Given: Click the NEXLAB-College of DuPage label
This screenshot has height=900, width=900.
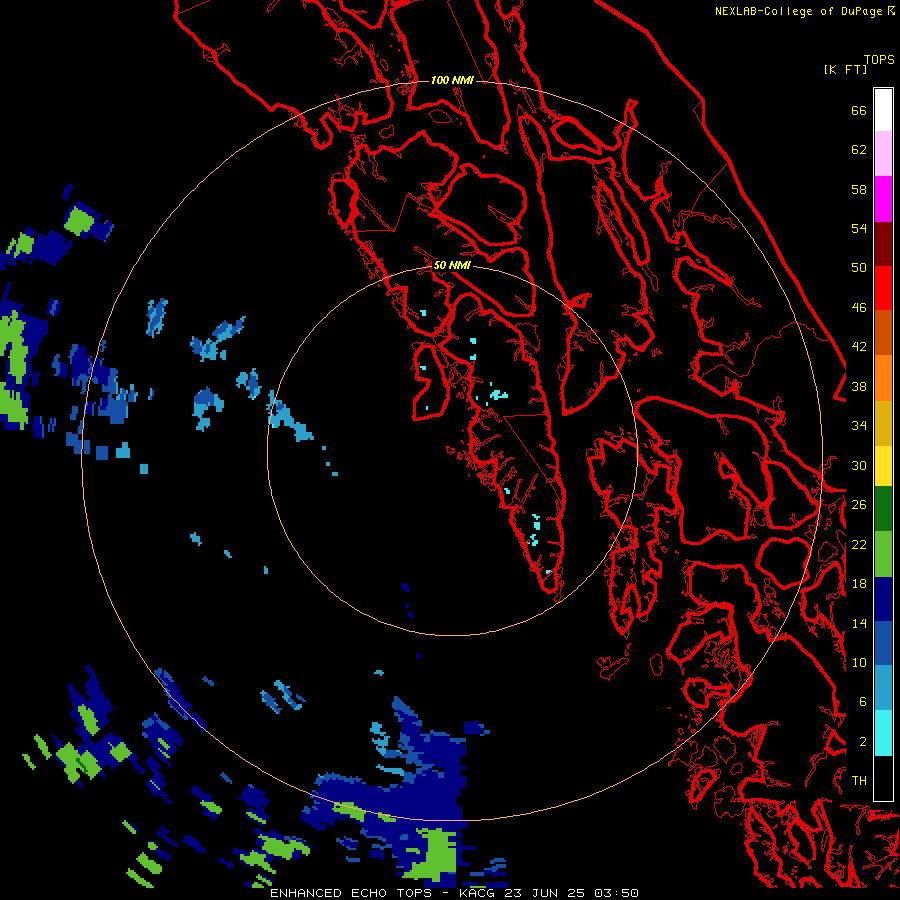Looking at the screenshot, I should tap(798, 11).
